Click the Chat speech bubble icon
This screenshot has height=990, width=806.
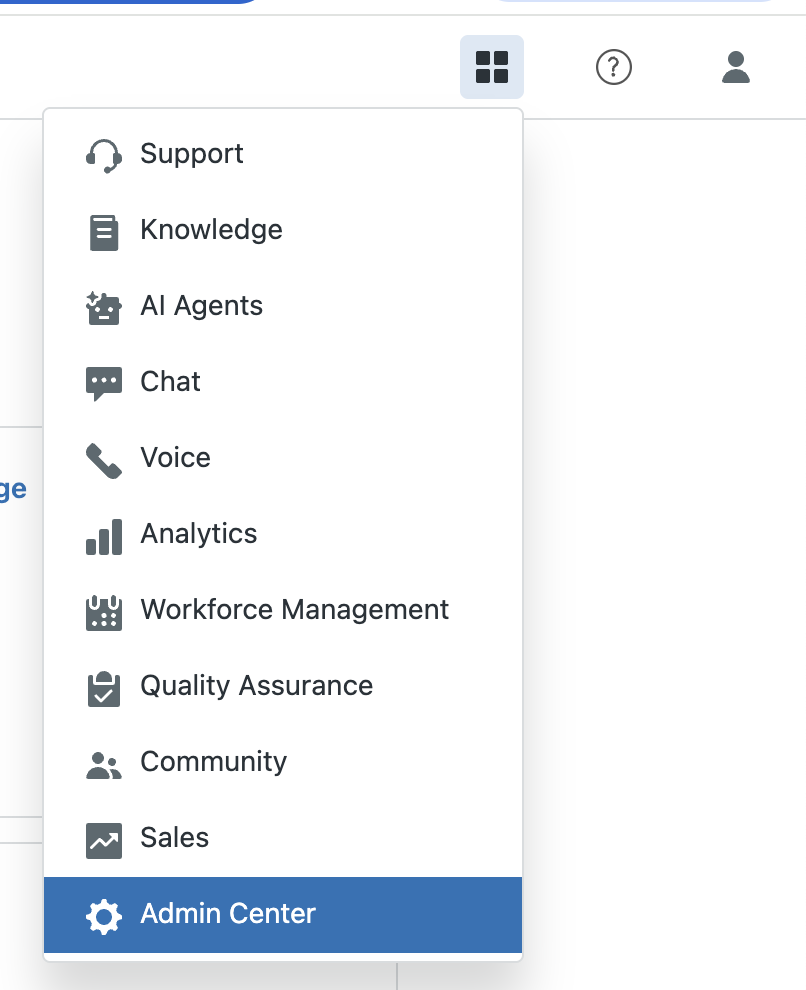103,381
